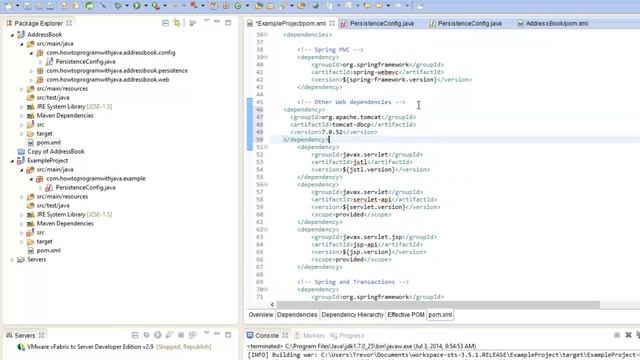Click the Start server icon in Servers view

pos(158,335)
